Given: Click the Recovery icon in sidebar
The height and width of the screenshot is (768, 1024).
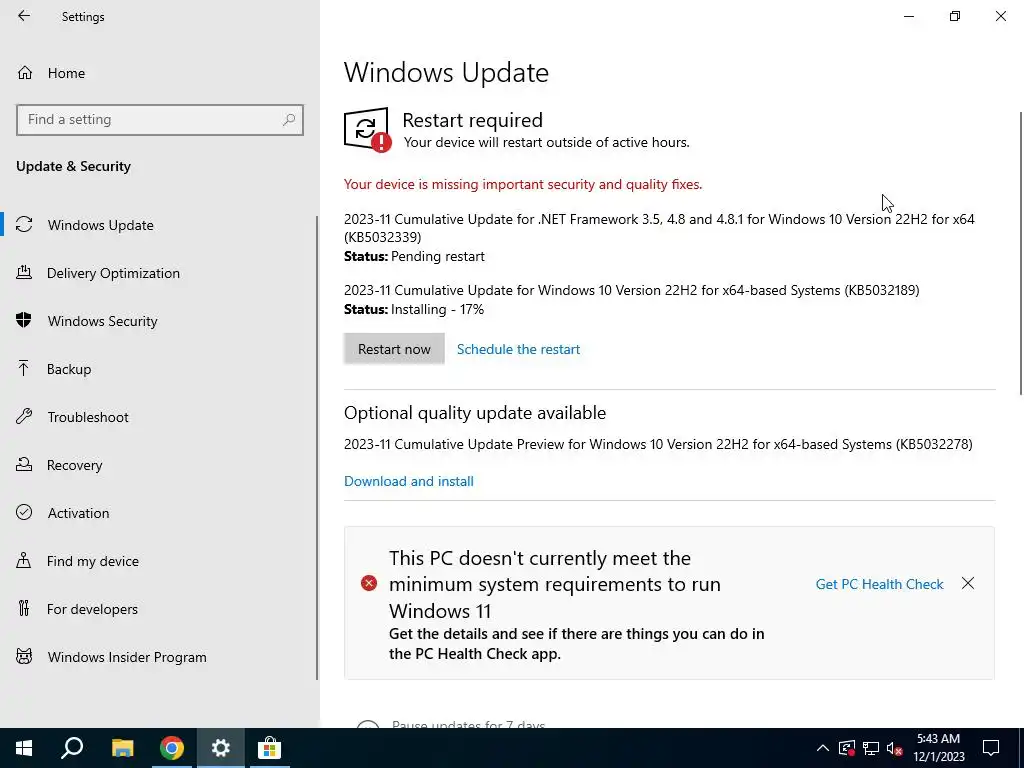Looking at the screenshot, I should 24,464.
